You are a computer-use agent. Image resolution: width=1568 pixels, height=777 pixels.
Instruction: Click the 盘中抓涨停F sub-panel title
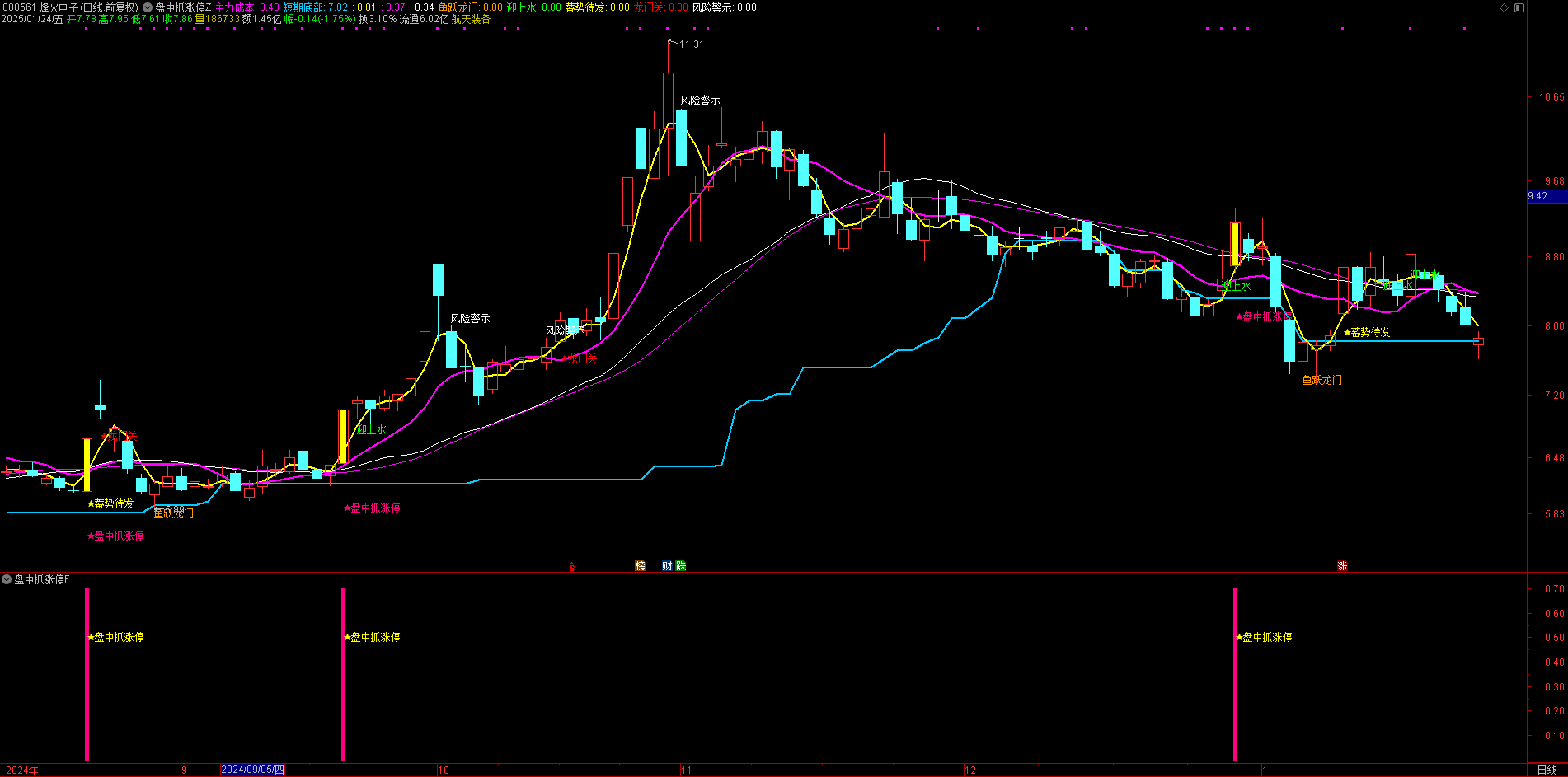tap(42, 579)
